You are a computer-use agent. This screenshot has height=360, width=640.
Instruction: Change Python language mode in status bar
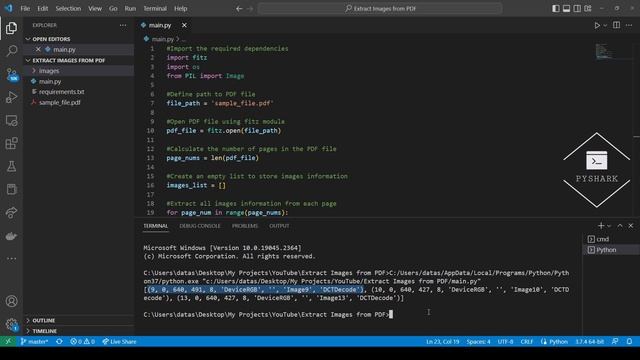[x=558, y=341]
